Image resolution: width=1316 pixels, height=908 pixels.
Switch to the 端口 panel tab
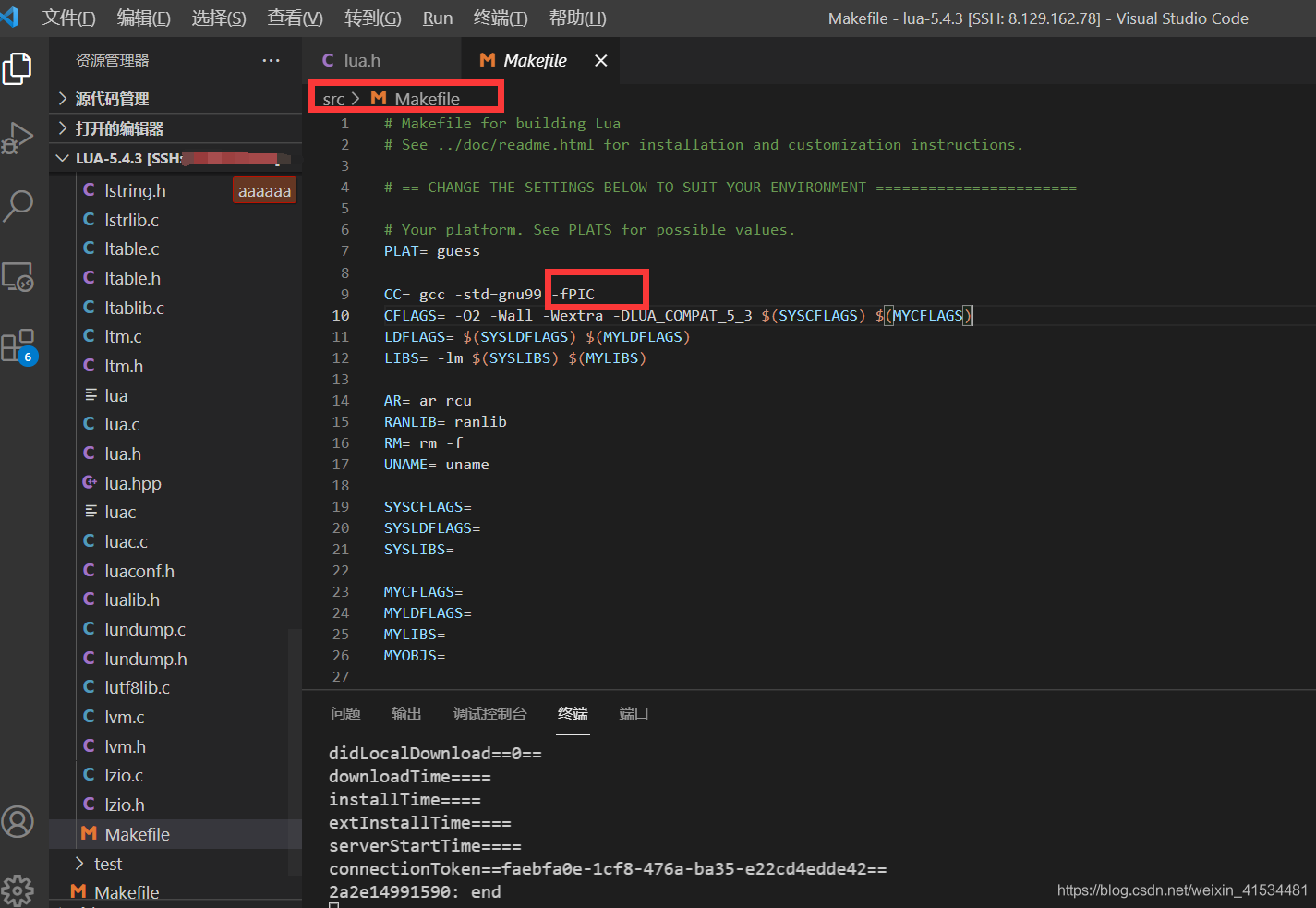(x=634, y=713)
